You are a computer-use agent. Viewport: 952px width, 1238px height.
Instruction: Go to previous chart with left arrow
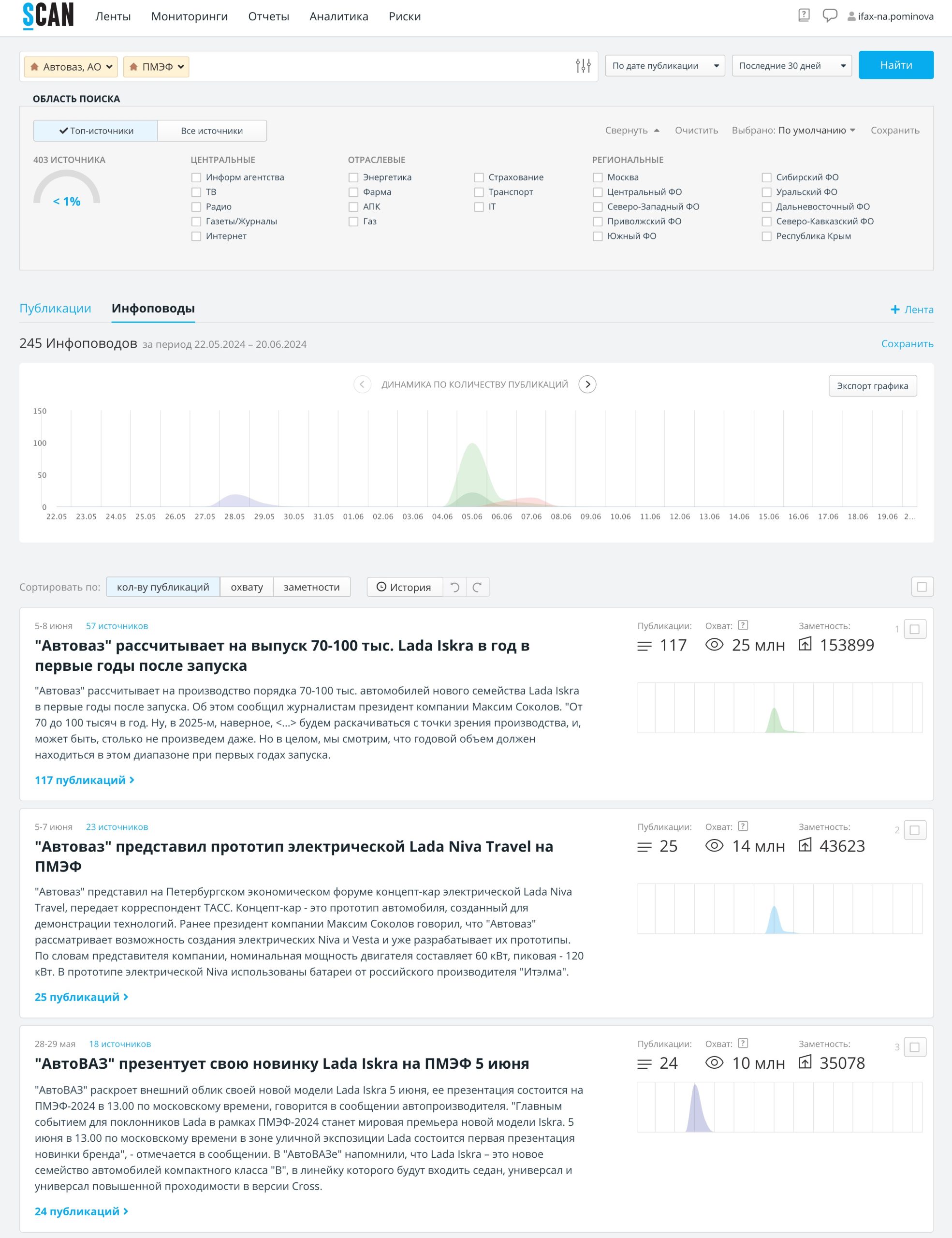[362, 384]
